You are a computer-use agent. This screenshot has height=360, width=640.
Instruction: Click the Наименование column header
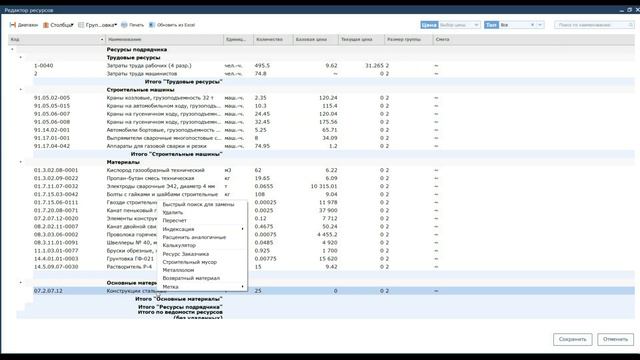[164, 40]
